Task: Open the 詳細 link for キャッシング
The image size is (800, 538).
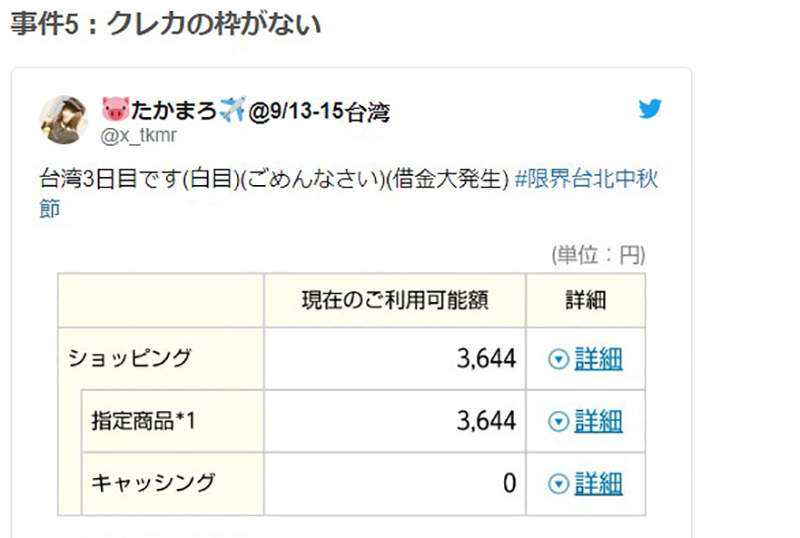Action: [598, 484]
